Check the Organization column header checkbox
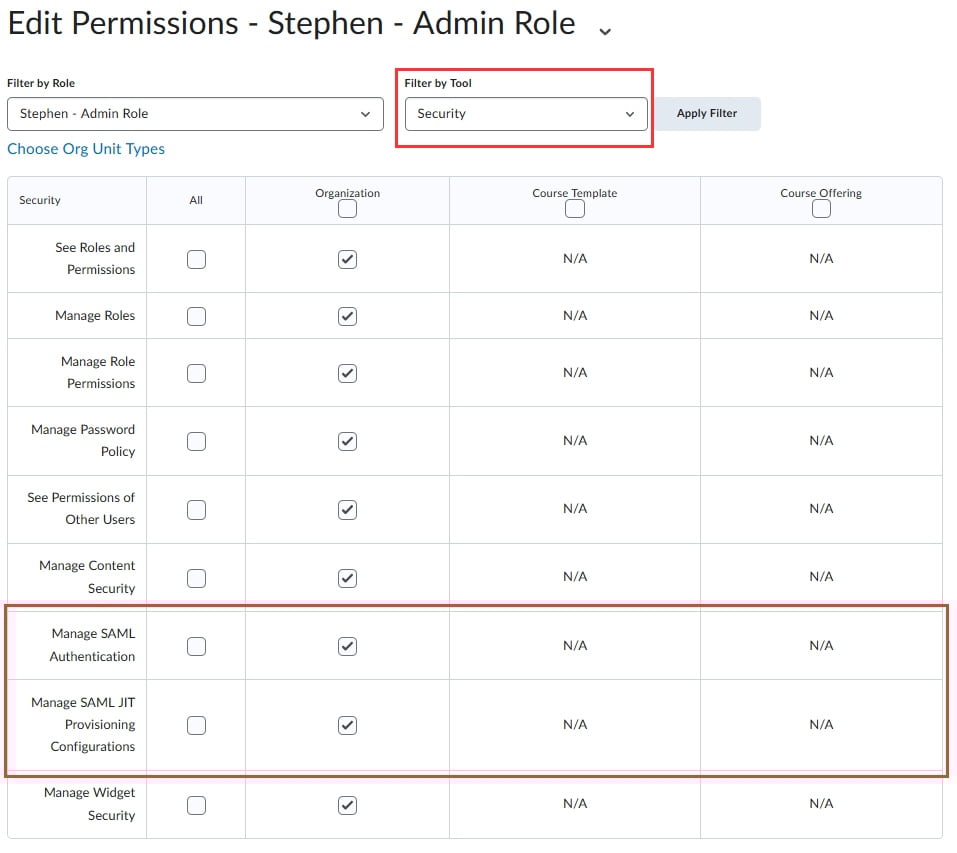Screen dimensions: 957x853 (x=347, y=209)
